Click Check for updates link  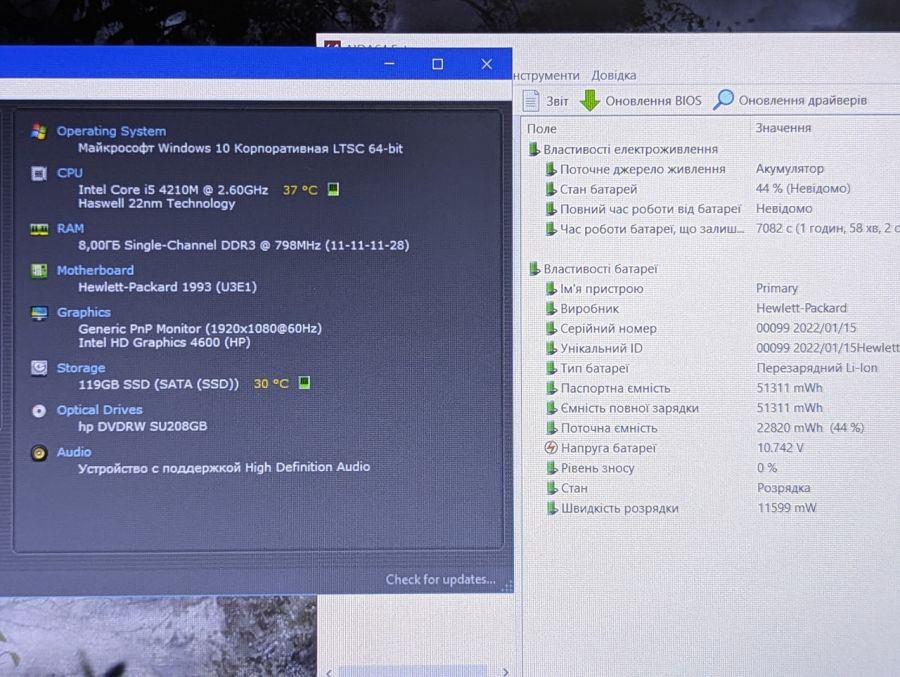tap(440, 580)
